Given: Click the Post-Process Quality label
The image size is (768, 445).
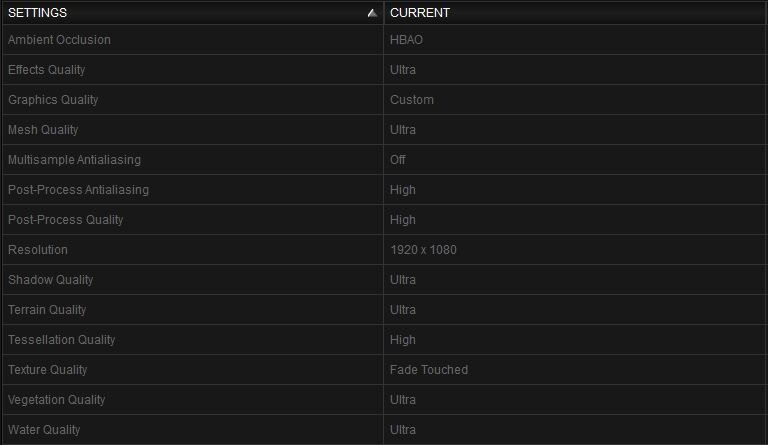Looking at the screenshot, I should click(66, 220).
